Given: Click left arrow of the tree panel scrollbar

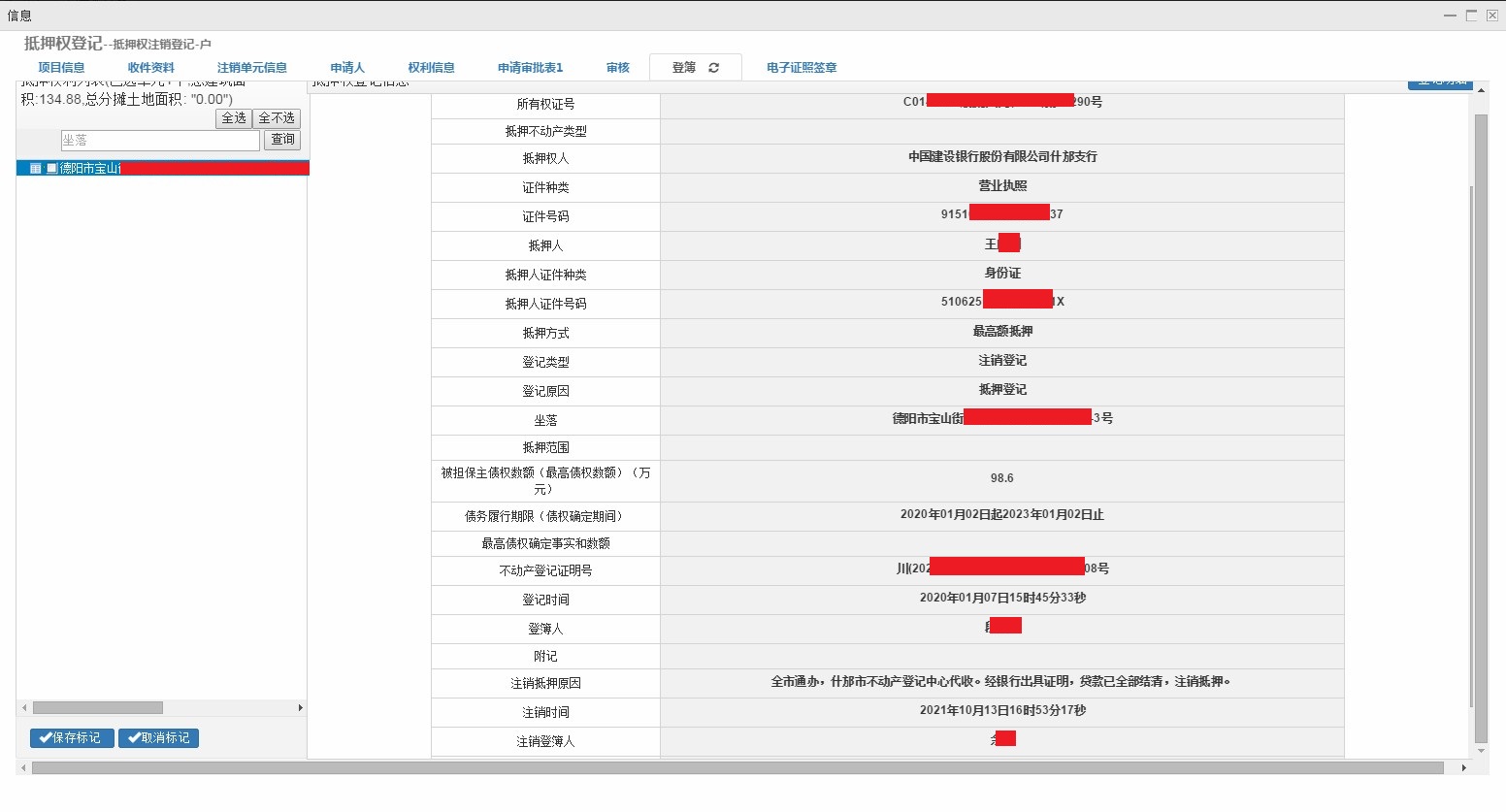Looking at the screenshot, I should 24,708.
